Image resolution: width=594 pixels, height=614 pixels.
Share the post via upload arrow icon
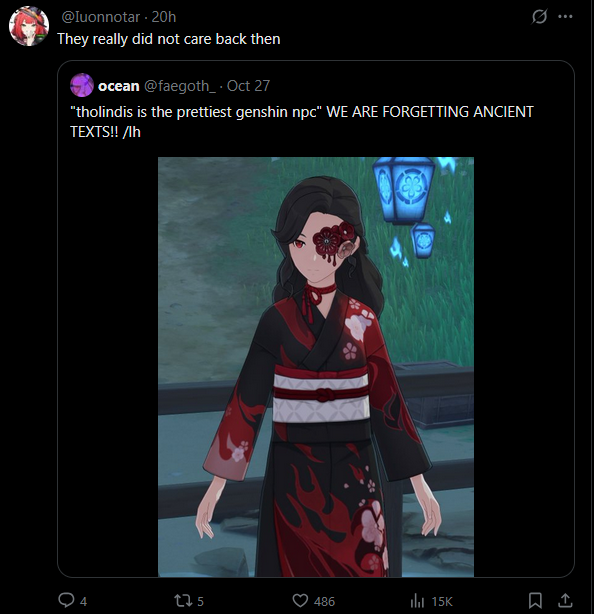565,600
